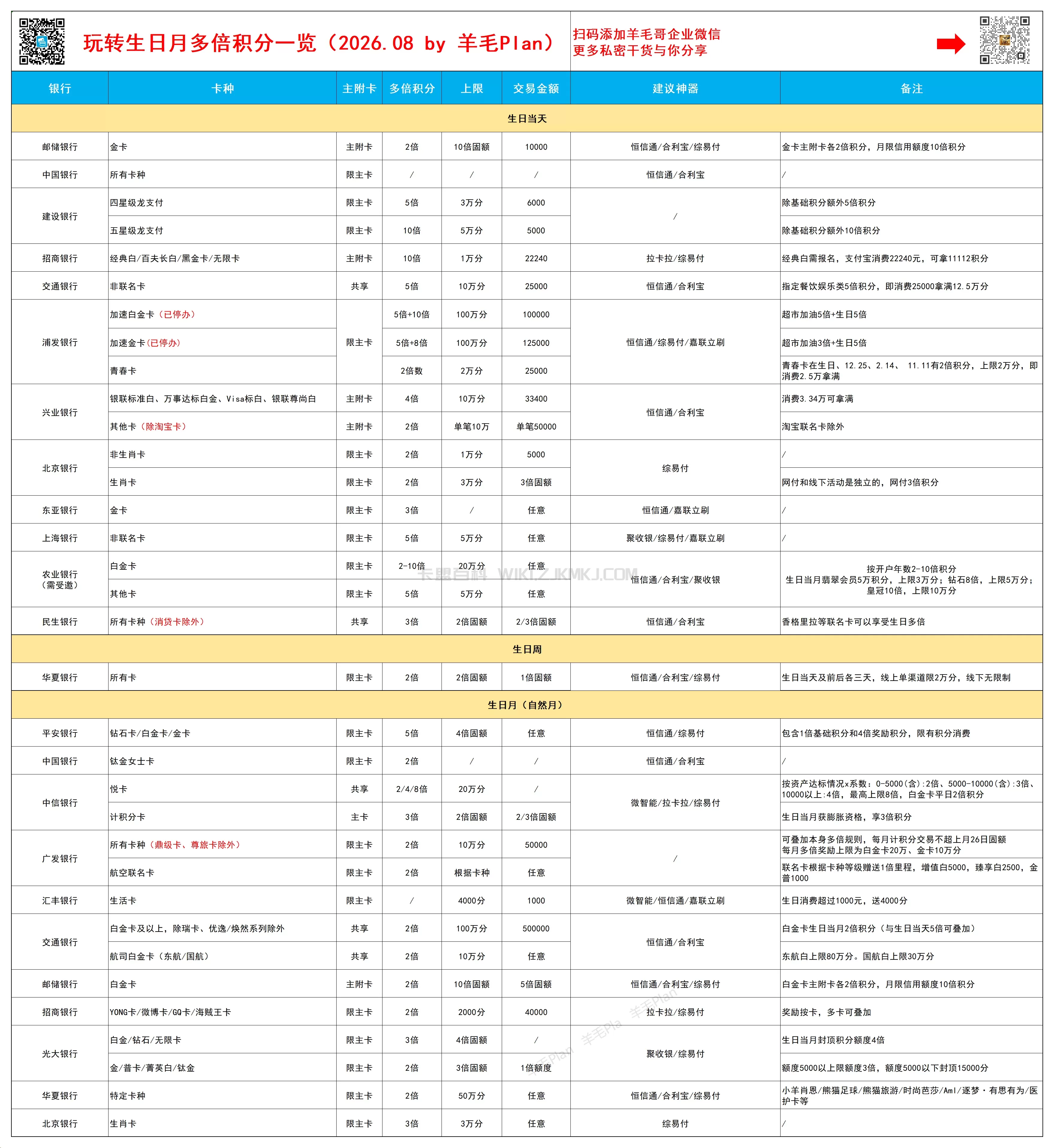Click the tool cell "微智能/恒信通/嘉联立刷"
Image resolution: width=1053 pixels, height=1148 pixels.
pos(675,901)
